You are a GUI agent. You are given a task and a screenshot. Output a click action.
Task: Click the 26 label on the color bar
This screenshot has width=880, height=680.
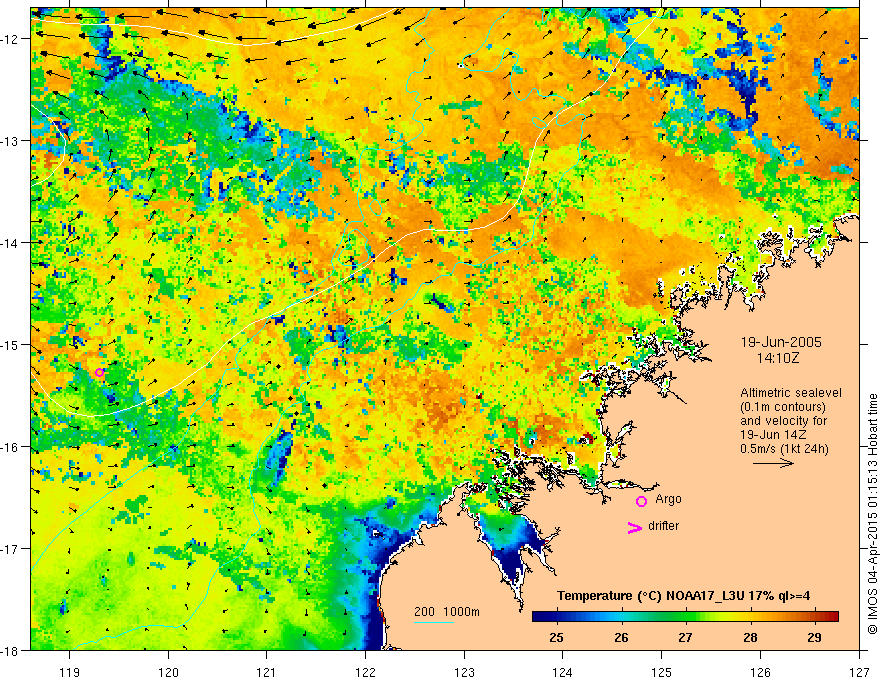(x=621, y=638)
